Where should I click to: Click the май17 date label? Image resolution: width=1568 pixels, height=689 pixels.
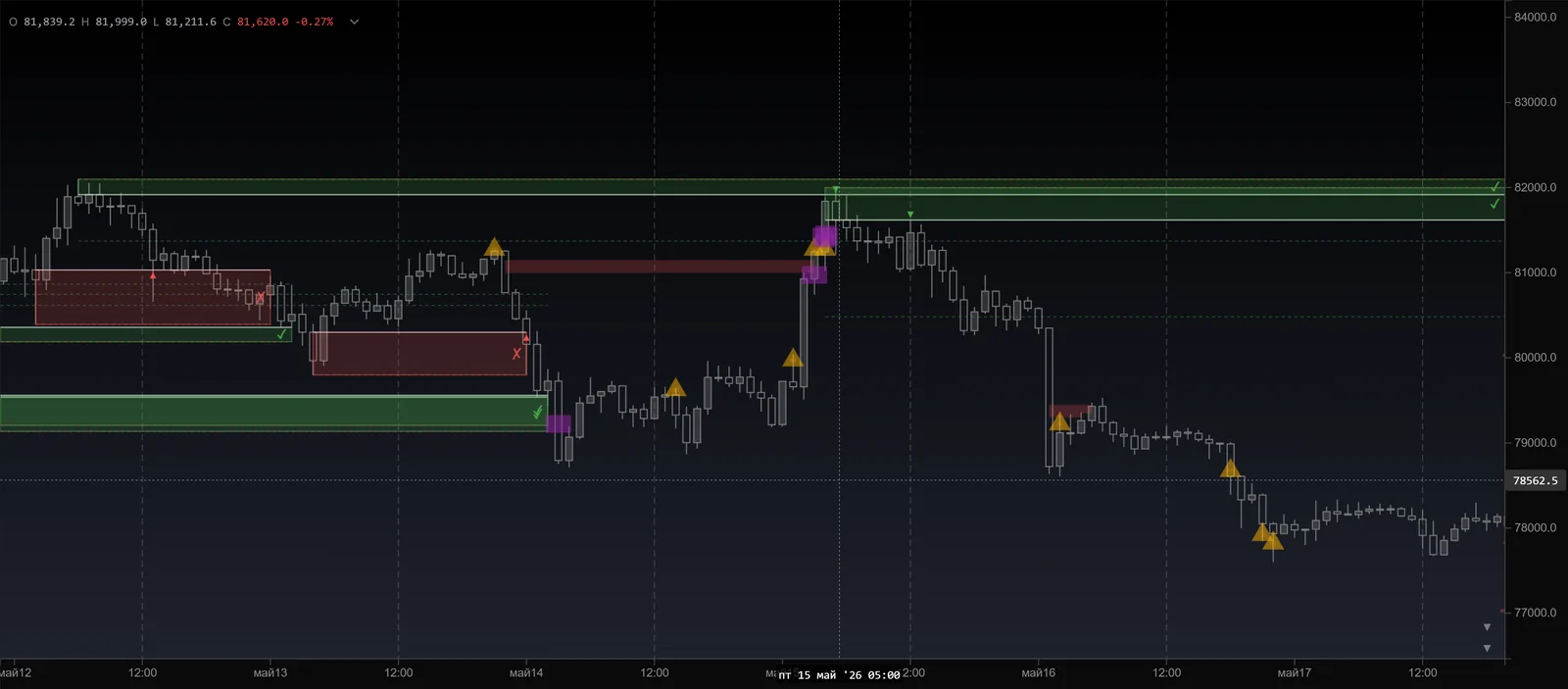click(x=1295, y=673)
